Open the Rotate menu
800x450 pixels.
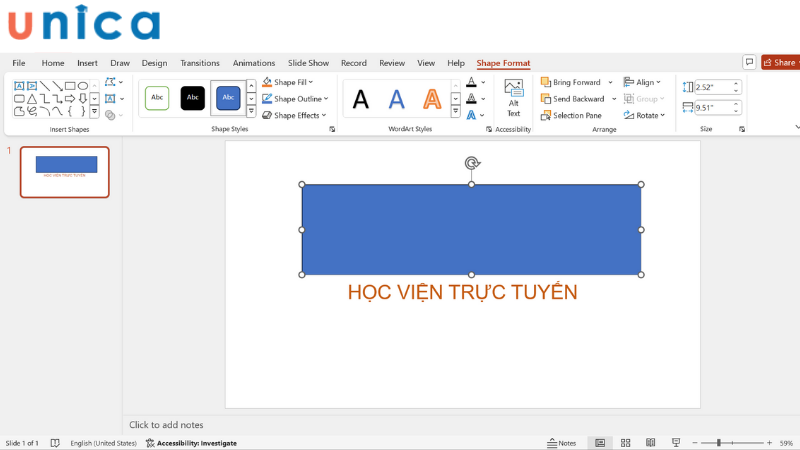pos(644,115)
